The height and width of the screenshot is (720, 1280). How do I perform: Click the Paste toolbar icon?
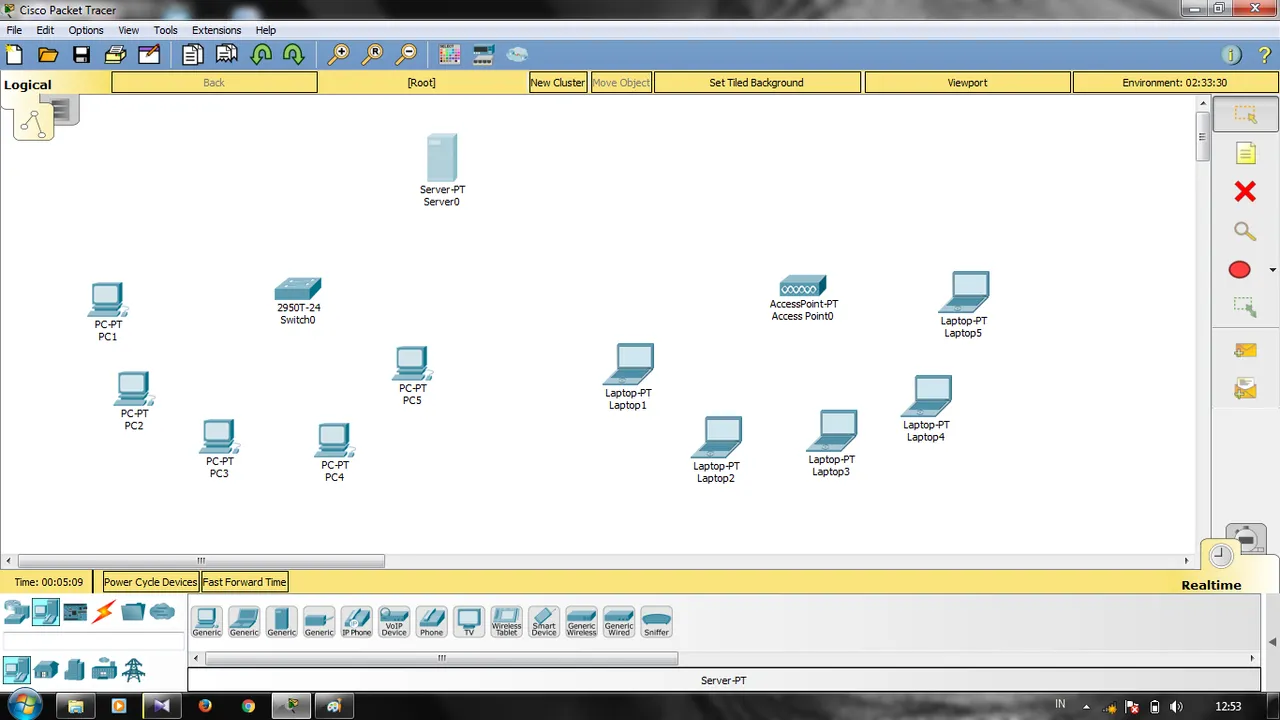click(x=227, y=55)
